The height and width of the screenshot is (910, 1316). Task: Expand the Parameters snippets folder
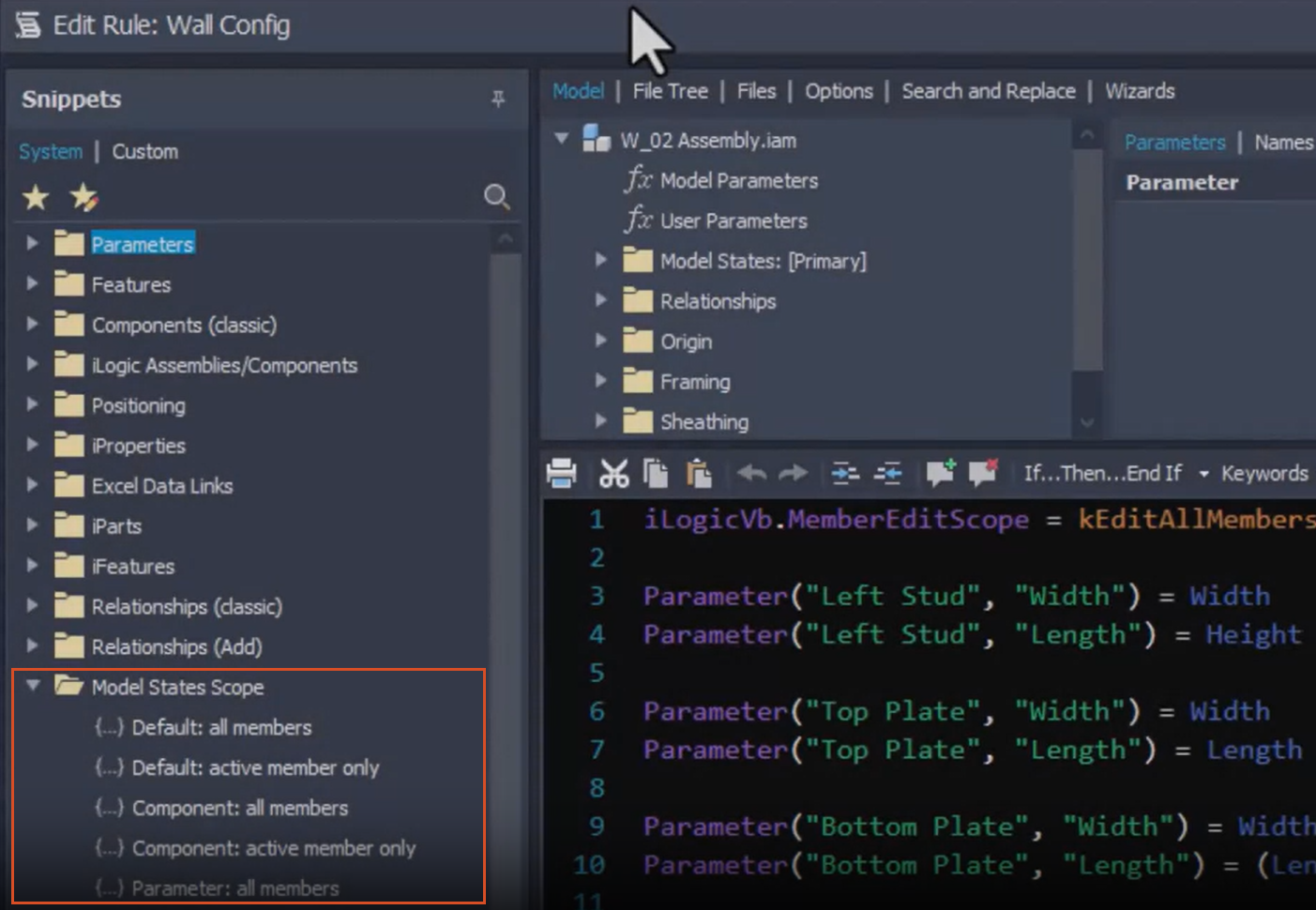point(32,243)
